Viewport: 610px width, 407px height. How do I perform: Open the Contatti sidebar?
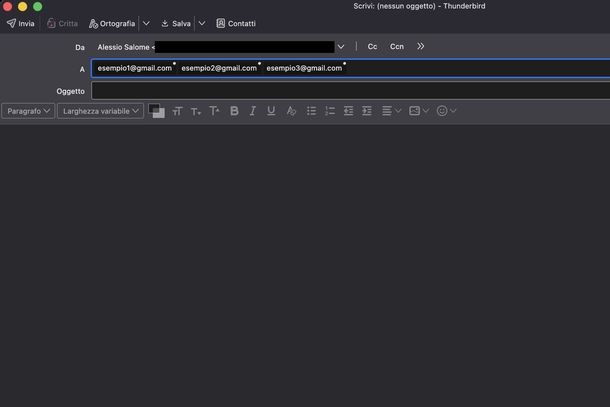pos(236,23)
